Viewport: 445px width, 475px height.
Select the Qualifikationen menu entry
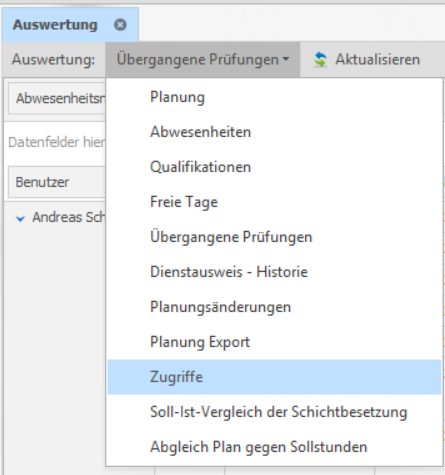274,167
